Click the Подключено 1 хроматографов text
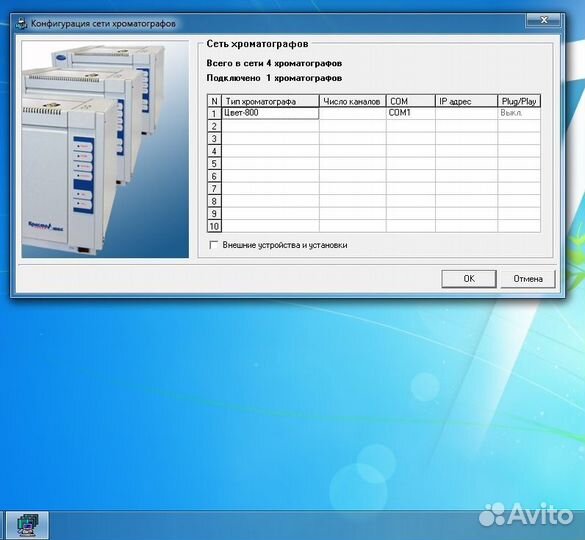The height and width of the screenshot is (540, 585). pos(274,78)
